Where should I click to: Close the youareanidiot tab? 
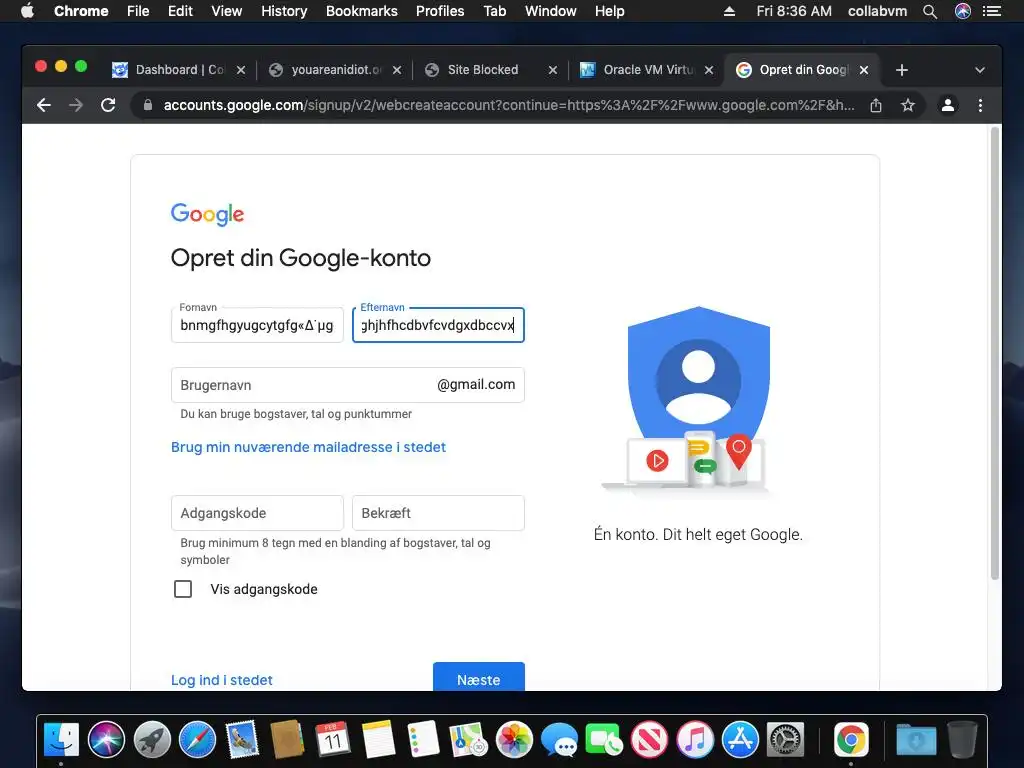pos(397,70)
